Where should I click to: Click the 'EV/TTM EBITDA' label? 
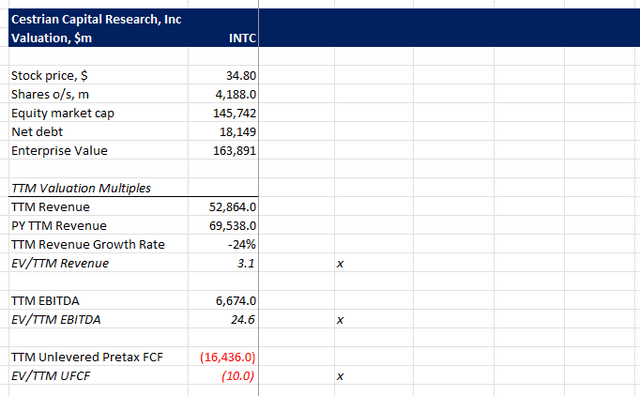click(x=56, y=320)
